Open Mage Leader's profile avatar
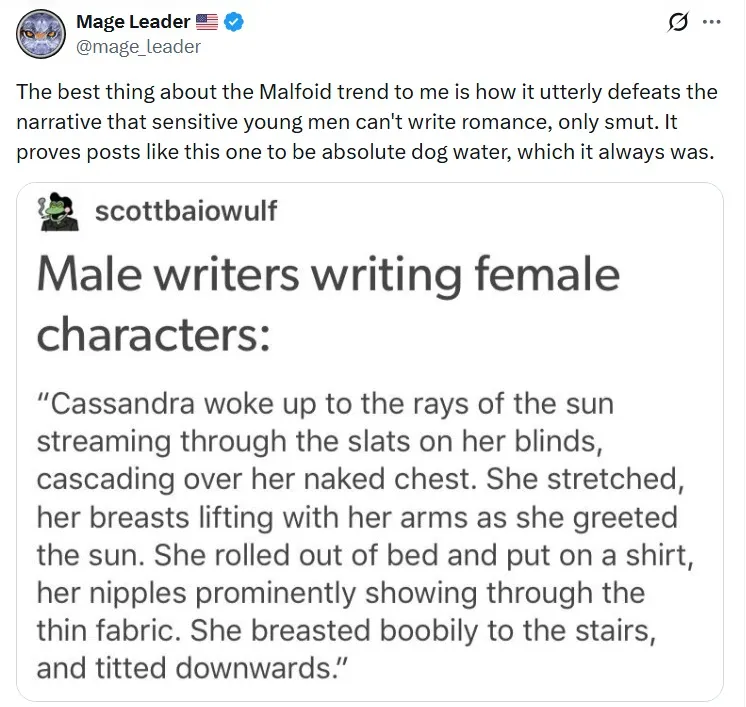The height and width of the screenshot is (707, 746). point(41,34)
